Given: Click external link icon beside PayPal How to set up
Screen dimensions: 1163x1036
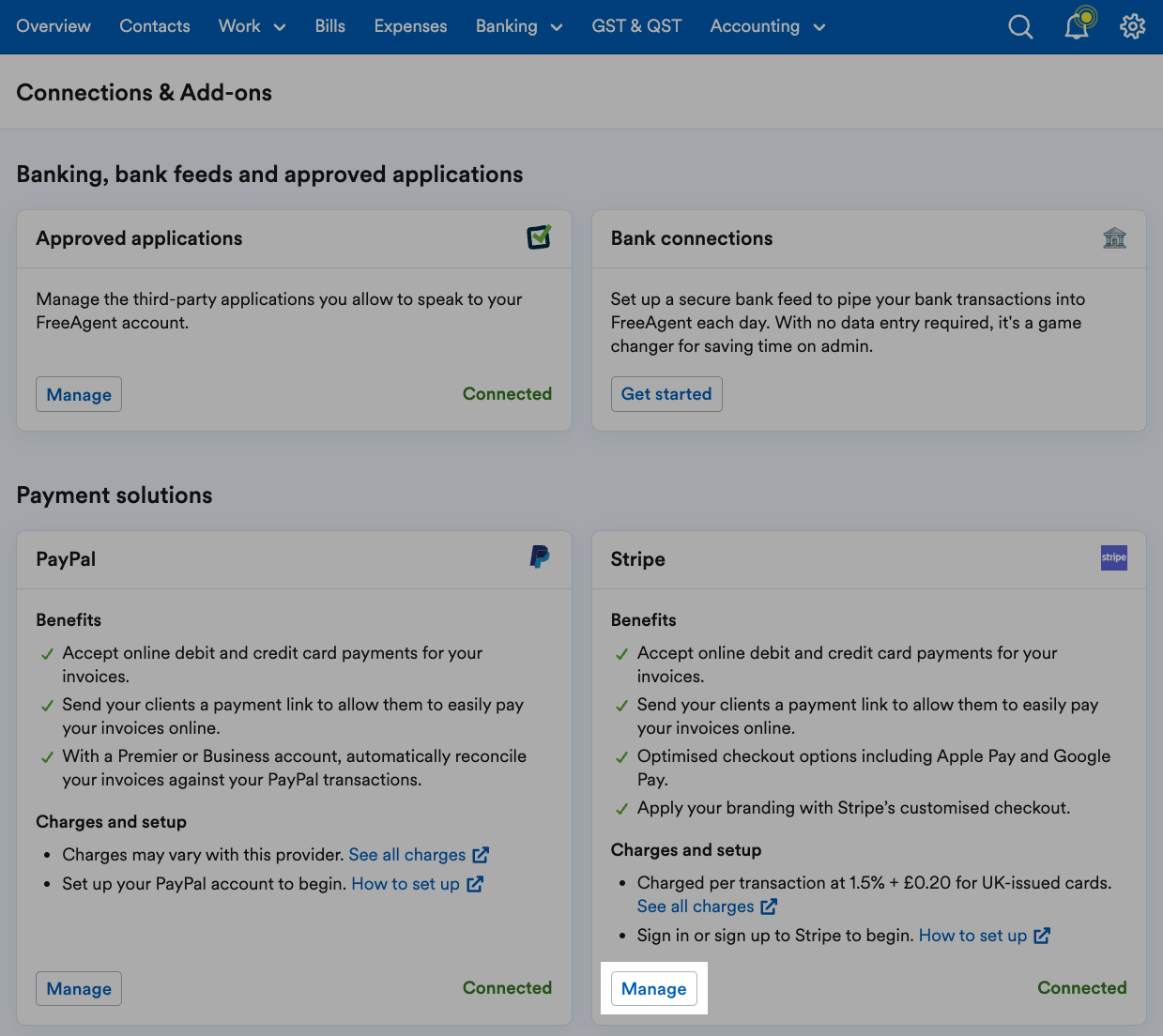Looking at the screenshot, I should click(475, 884).
